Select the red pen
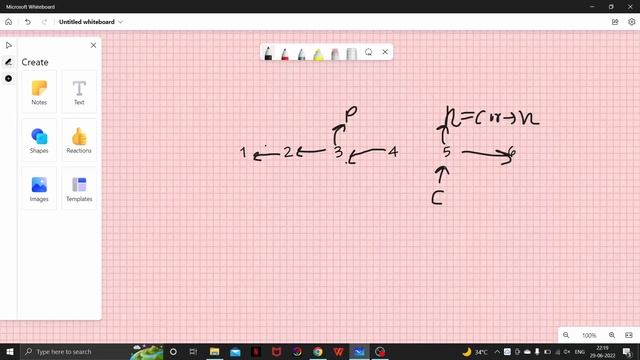Image resolution: width=640 pixels, height=360 pixels. (285, 53)
